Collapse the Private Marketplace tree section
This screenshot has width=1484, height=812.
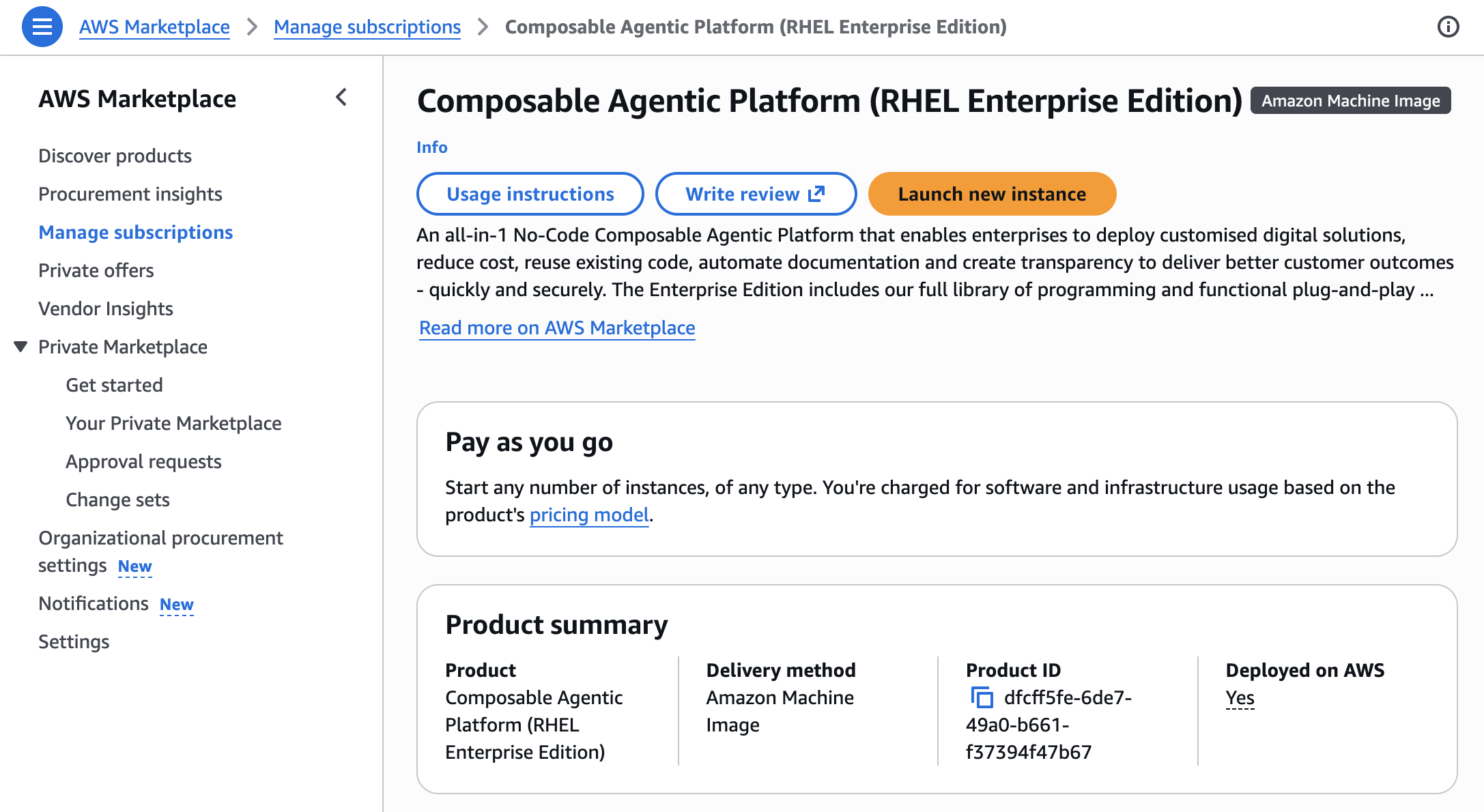click(x=20, y=347)
